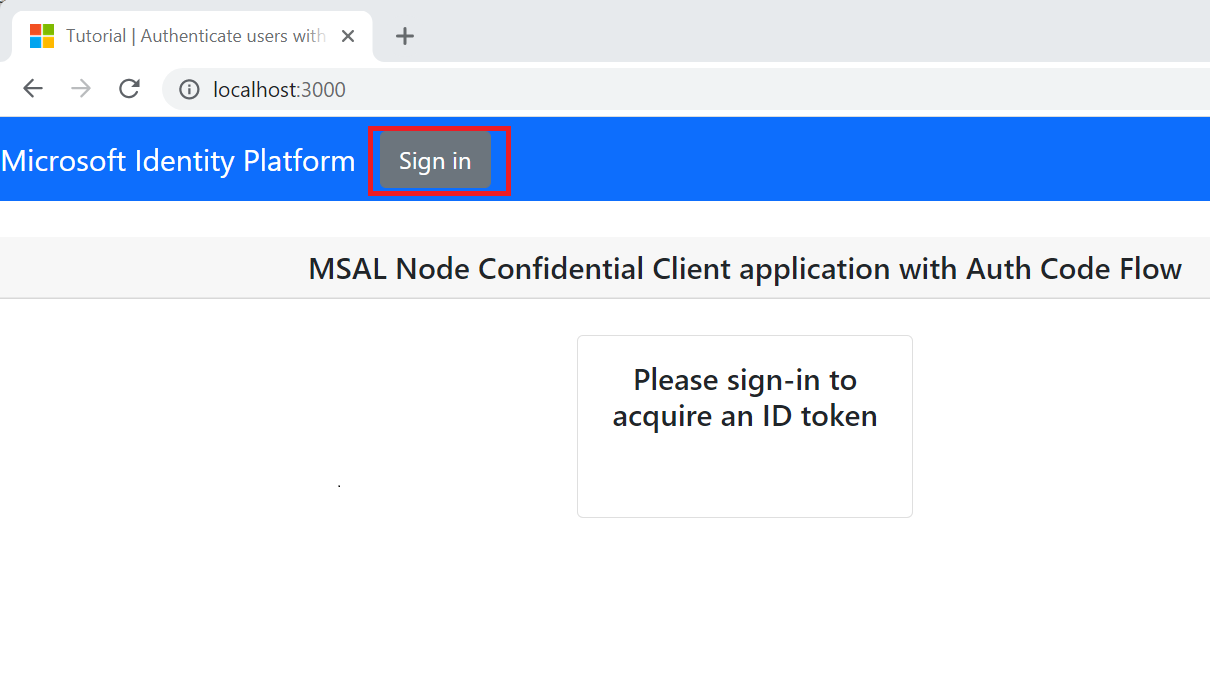Screen dimensions: 1210x684
Task: Click the blank area below the card text
Action: pyautogui.click(x=745, y=475)
